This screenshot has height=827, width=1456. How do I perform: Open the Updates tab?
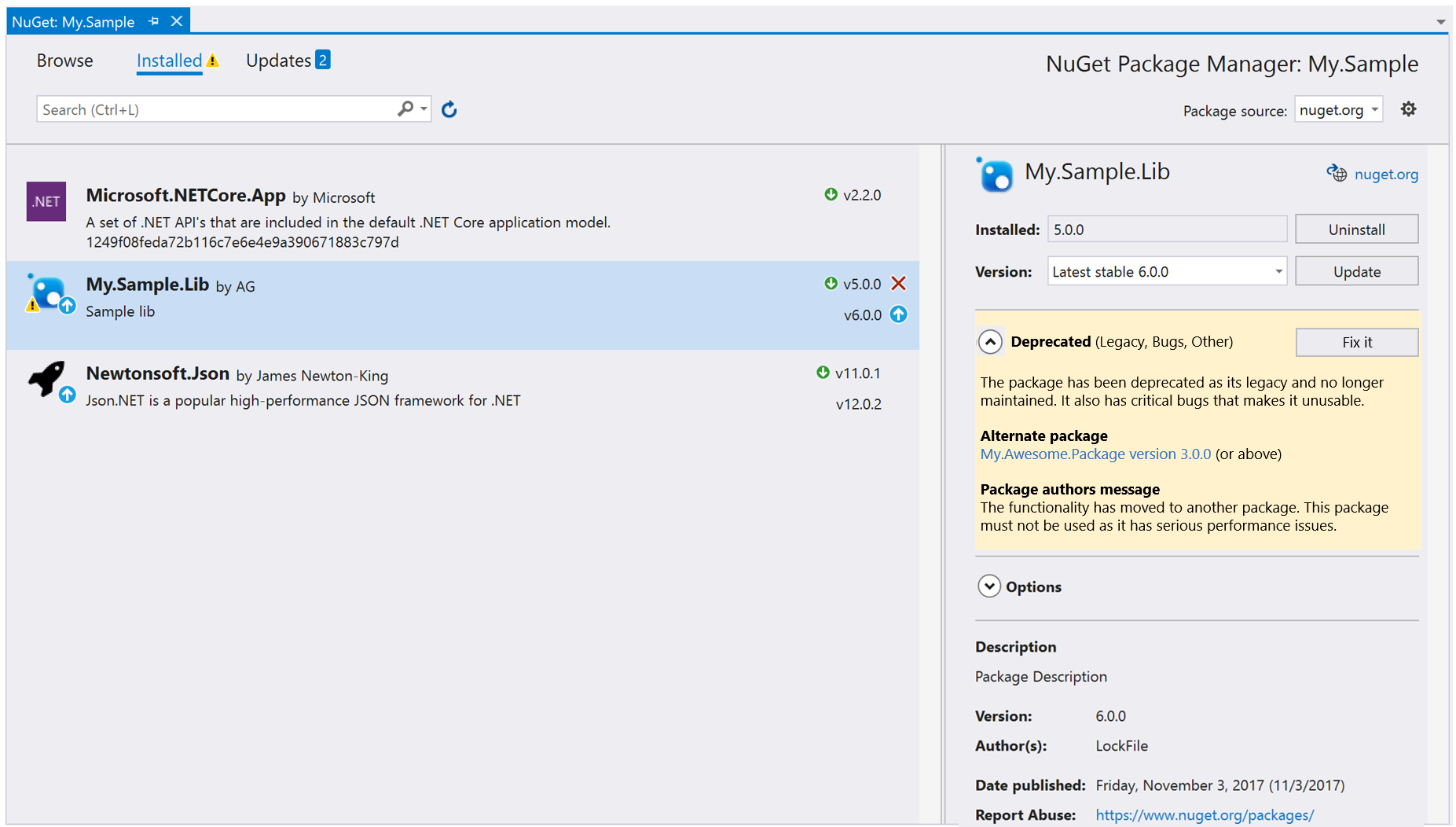279,60
